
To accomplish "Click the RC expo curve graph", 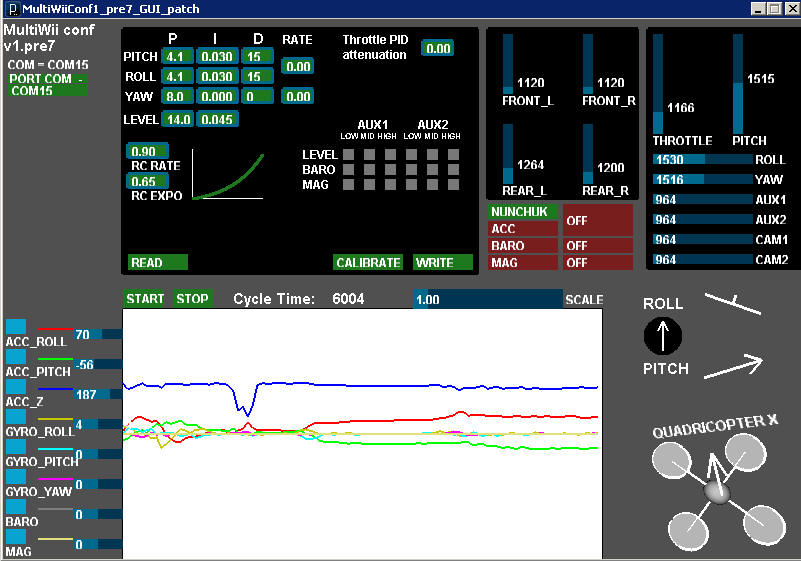I will click(x=228, y=174).
